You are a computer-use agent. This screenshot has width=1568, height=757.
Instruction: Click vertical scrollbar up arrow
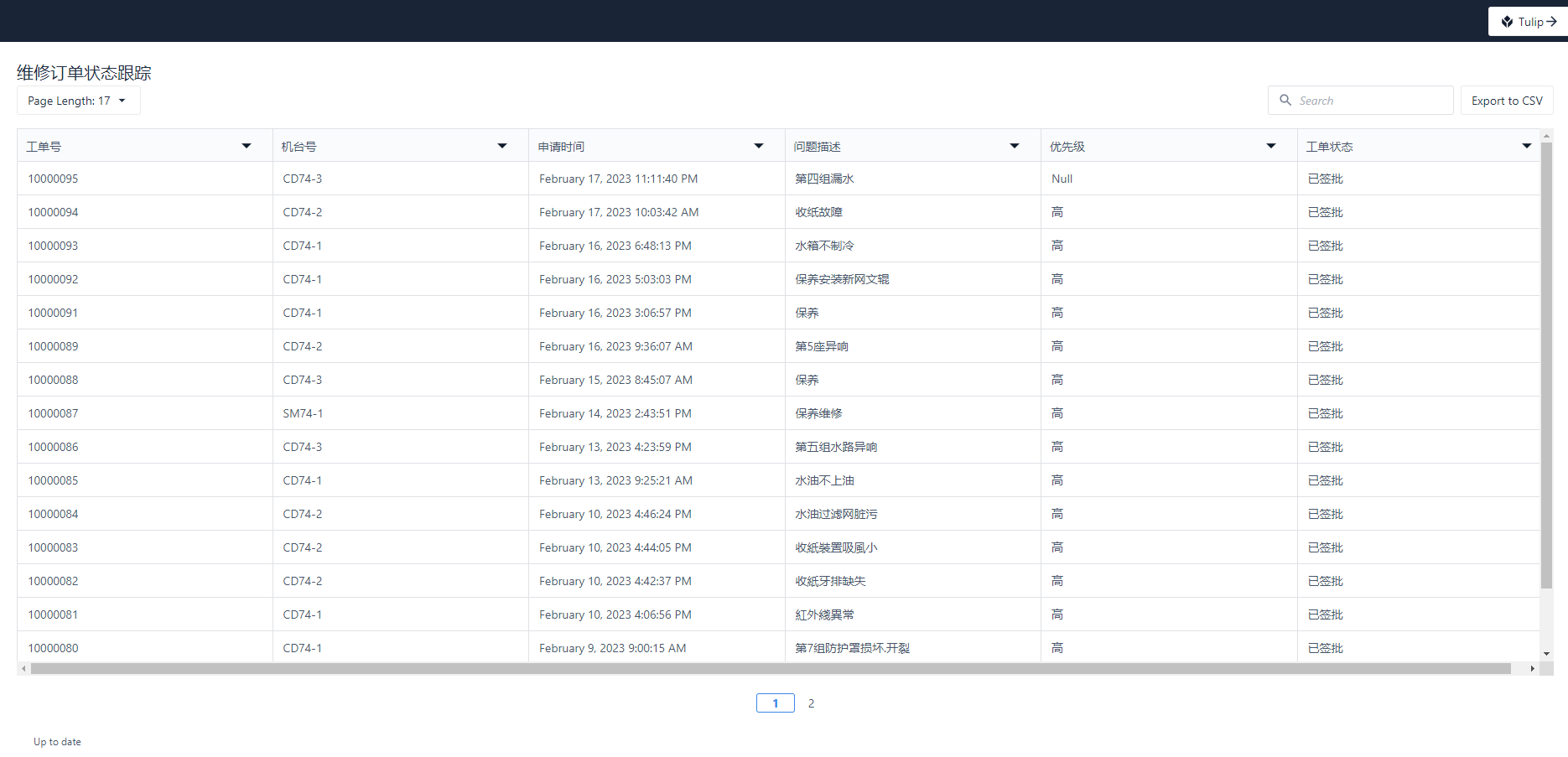point(1547,135)
